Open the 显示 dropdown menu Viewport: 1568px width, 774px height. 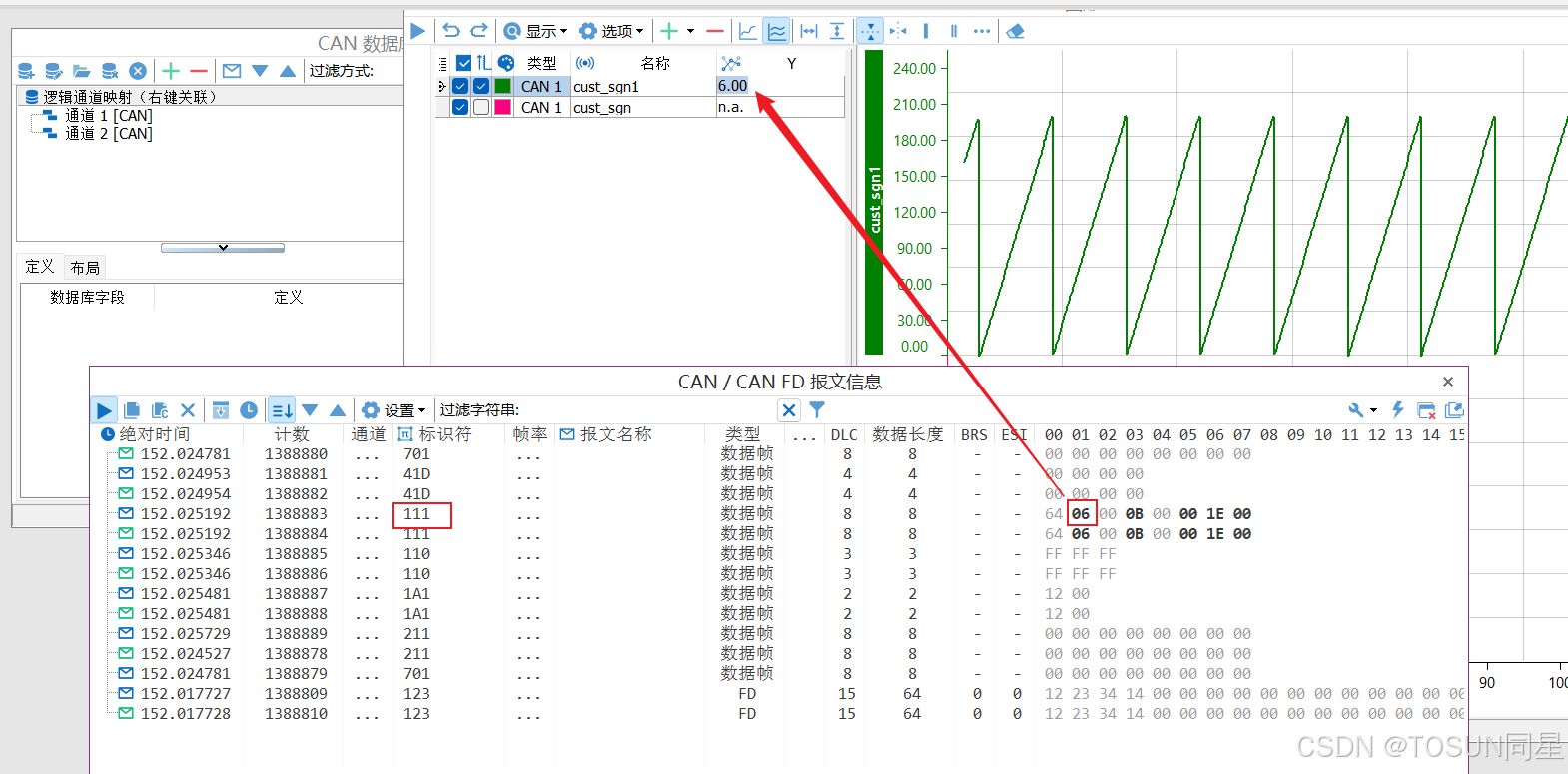(535, 31)
